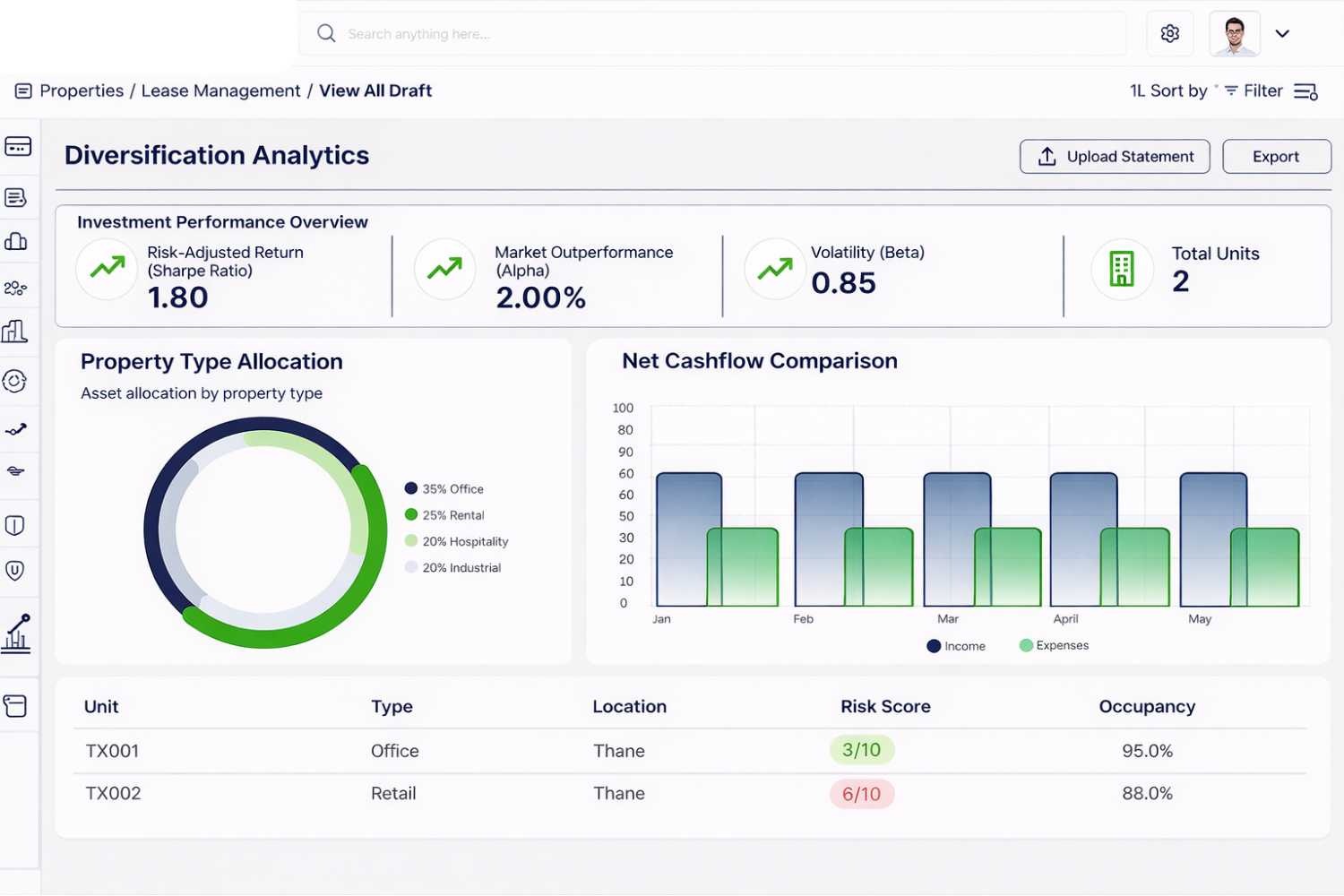Click the settings gear icon

1169,34
